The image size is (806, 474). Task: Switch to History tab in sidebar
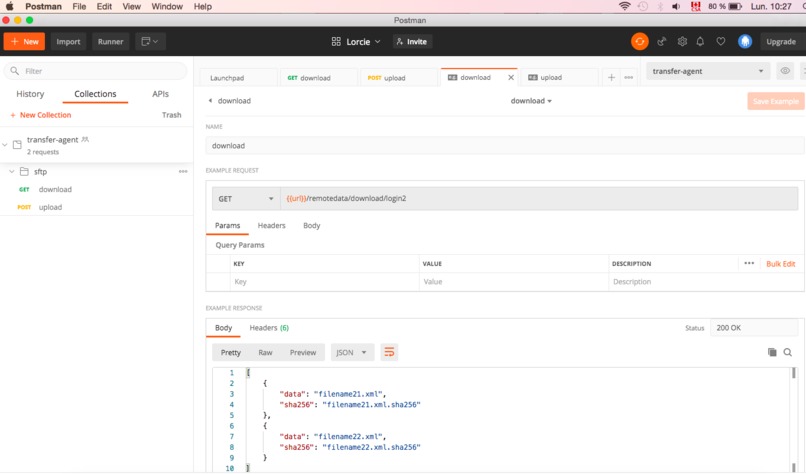coord(30,94)
